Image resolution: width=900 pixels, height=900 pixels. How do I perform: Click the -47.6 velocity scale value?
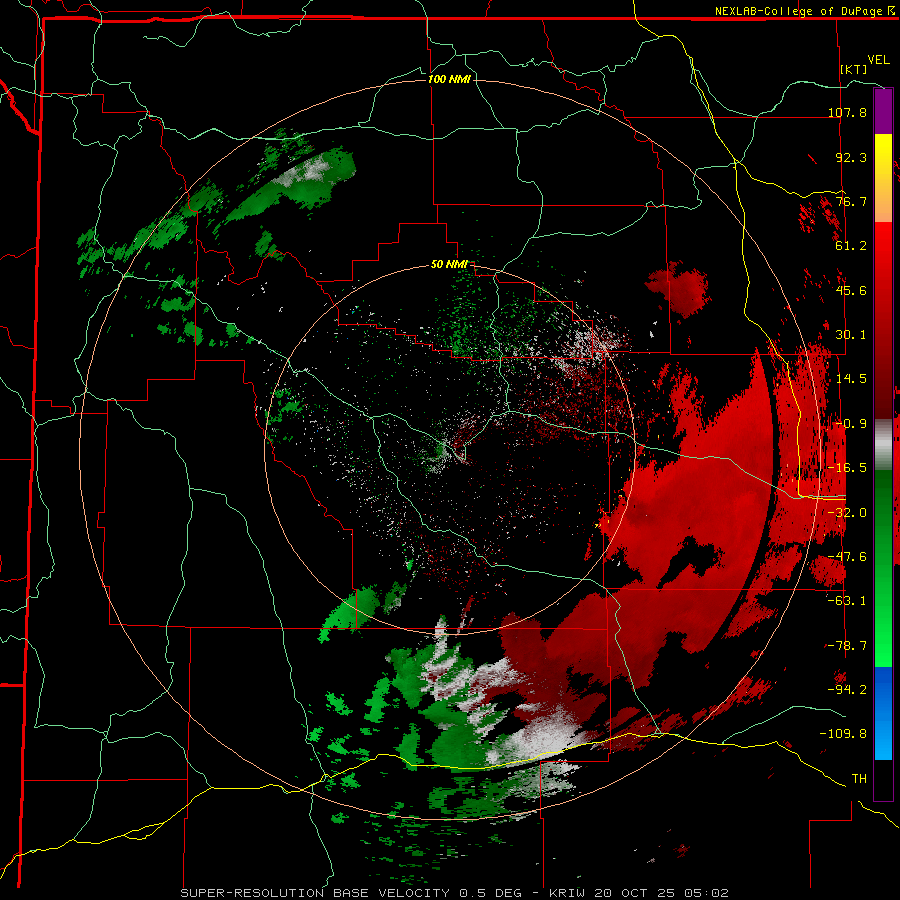848,557
